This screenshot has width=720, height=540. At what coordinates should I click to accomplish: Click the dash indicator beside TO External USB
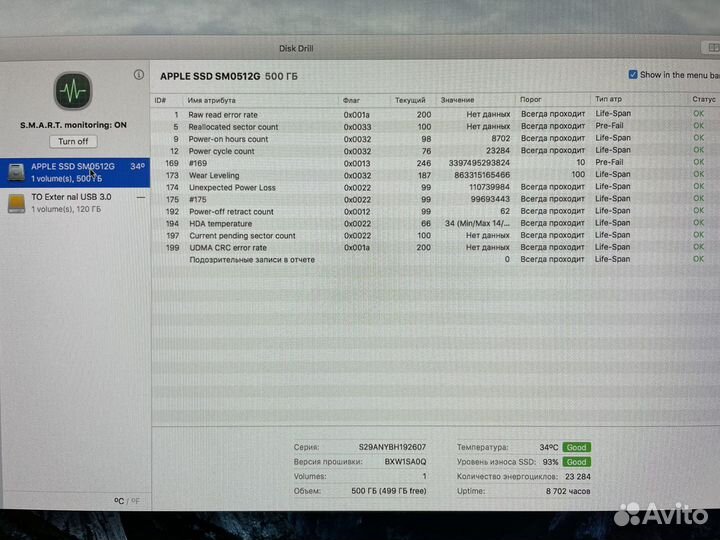[x=141, y=197]
